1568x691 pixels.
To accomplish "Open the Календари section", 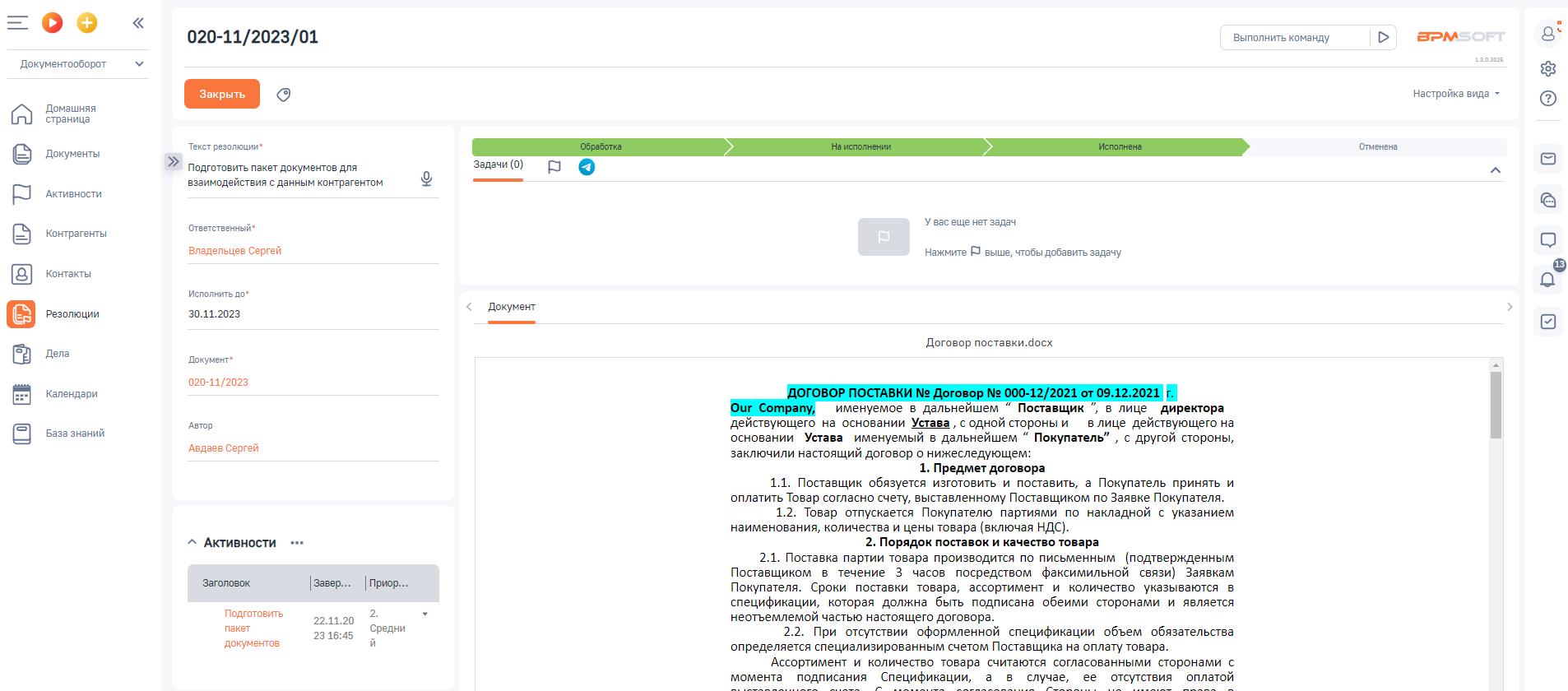I will pyautogui.click(x=72, y=394).
